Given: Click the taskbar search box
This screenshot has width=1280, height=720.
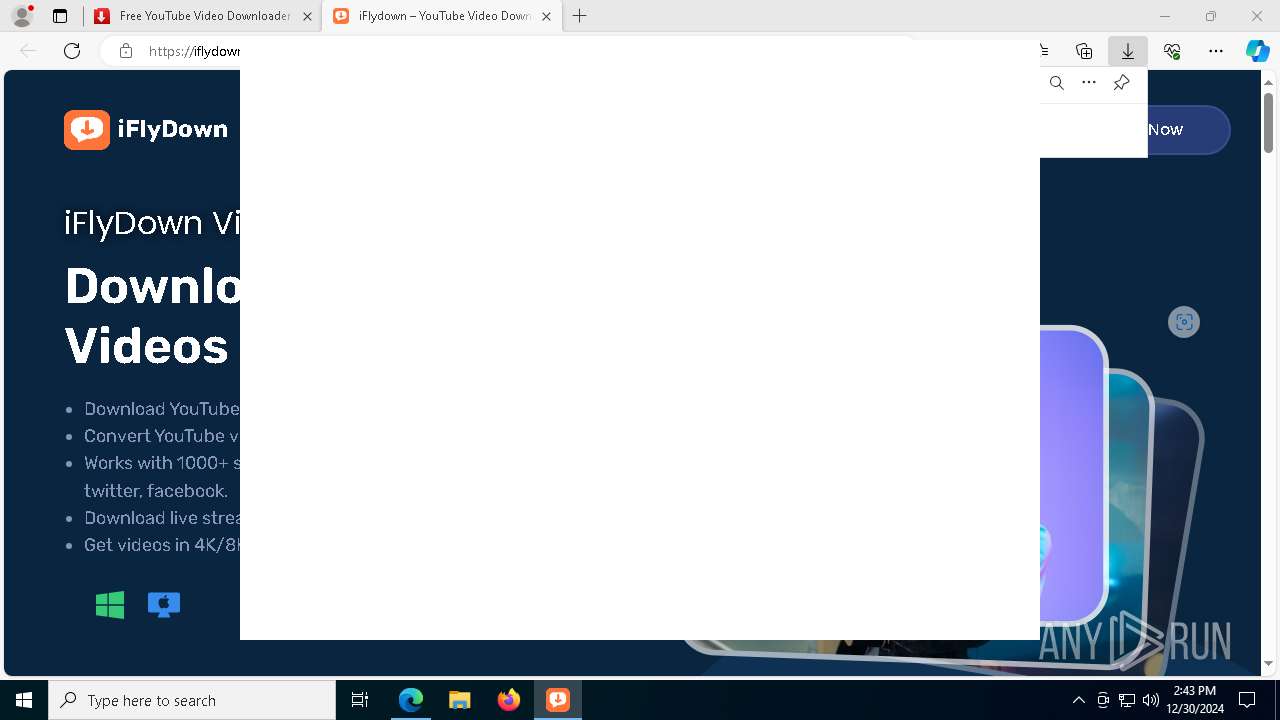Looking at the screenshot, I should point(192,700).
